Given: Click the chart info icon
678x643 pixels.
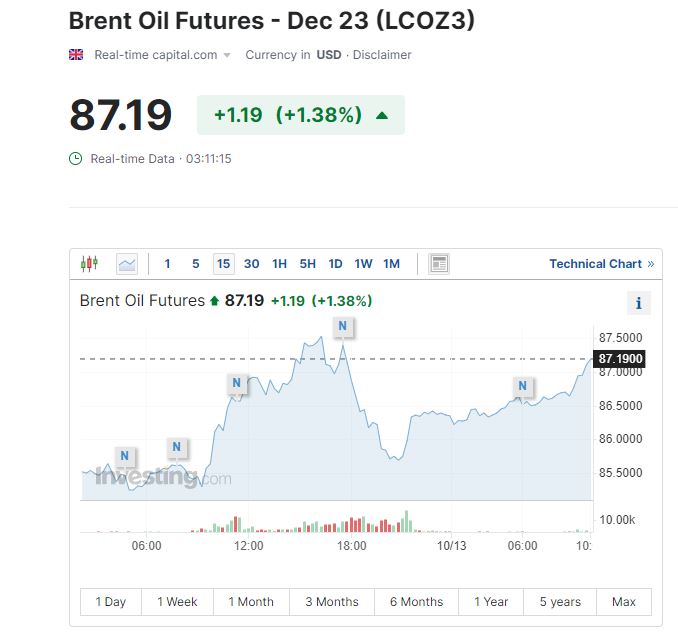Looking at the screenshot, I should pos(638,303).
